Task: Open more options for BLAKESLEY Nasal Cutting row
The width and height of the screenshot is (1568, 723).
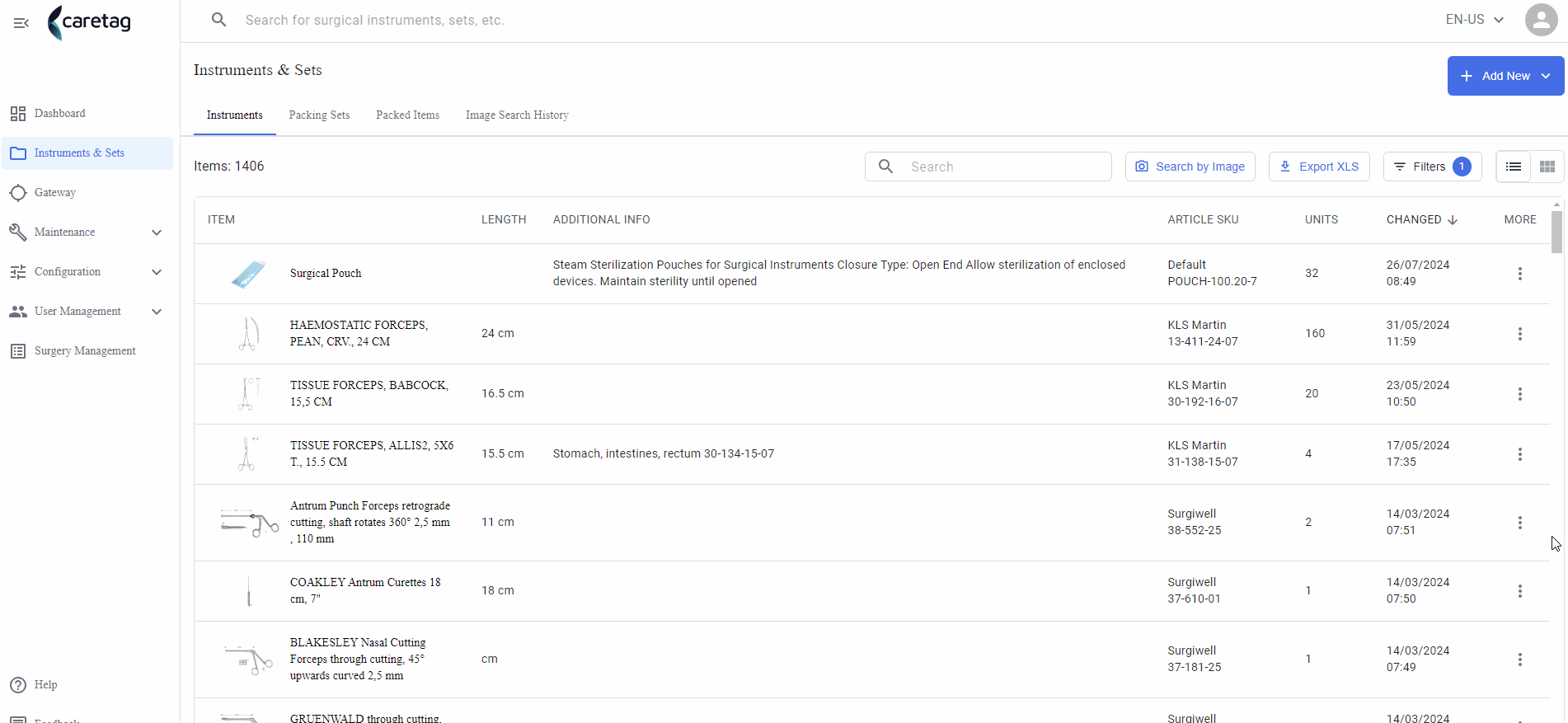Action: click(1520, 660)
